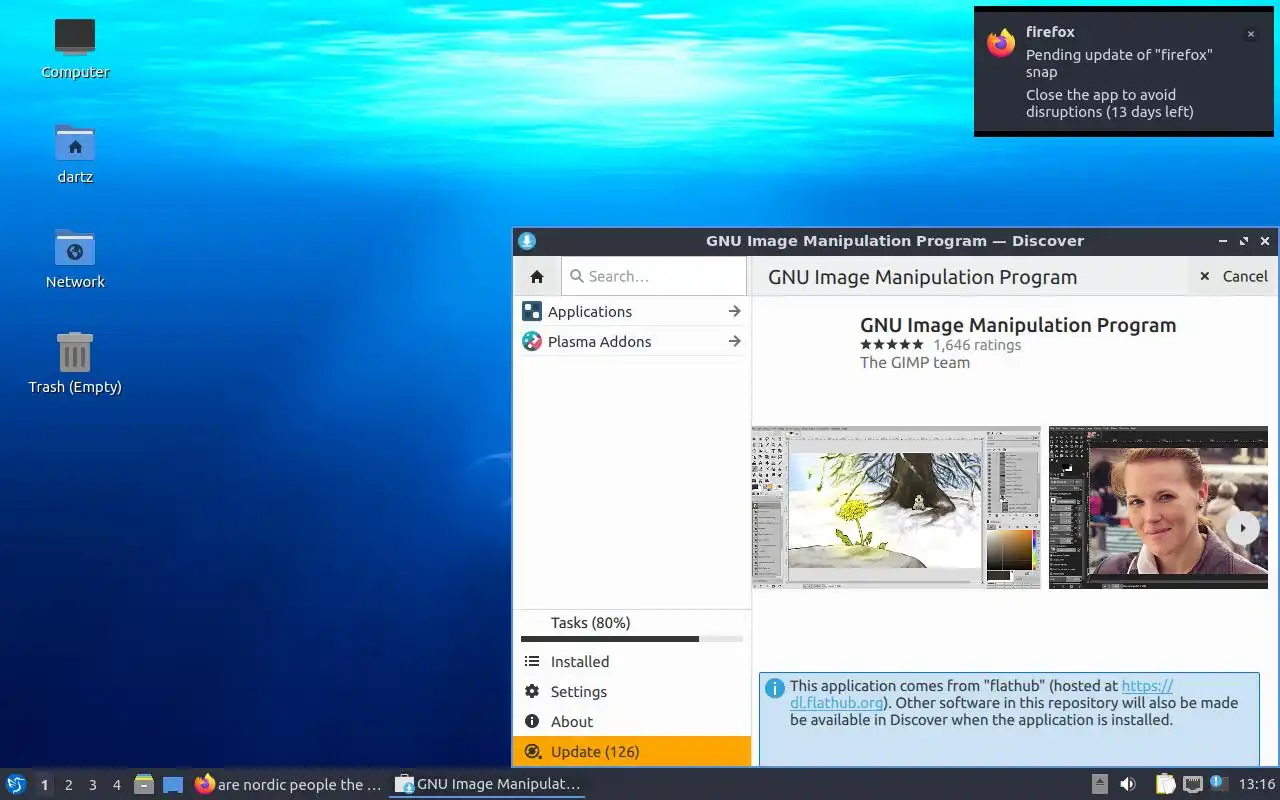
Task: Click the Firefox icon in the notification
Action: point(1001,43)
